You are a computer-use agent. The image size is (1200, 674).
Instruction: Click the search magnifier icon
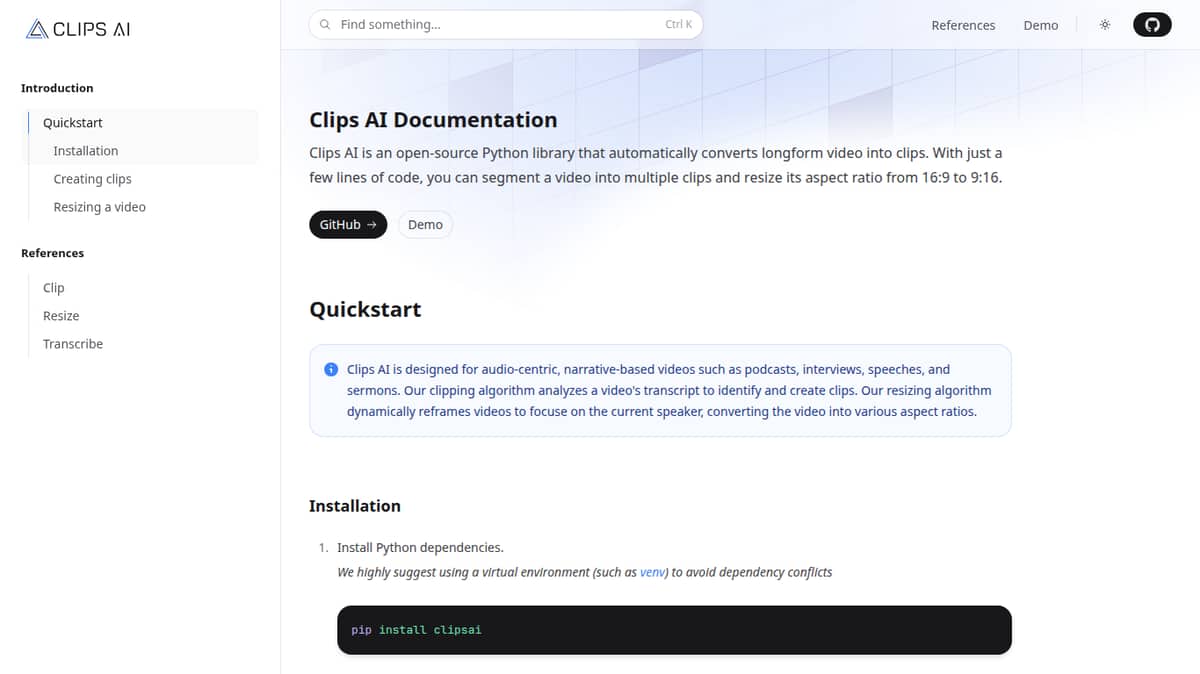click(x=325, y=25)
